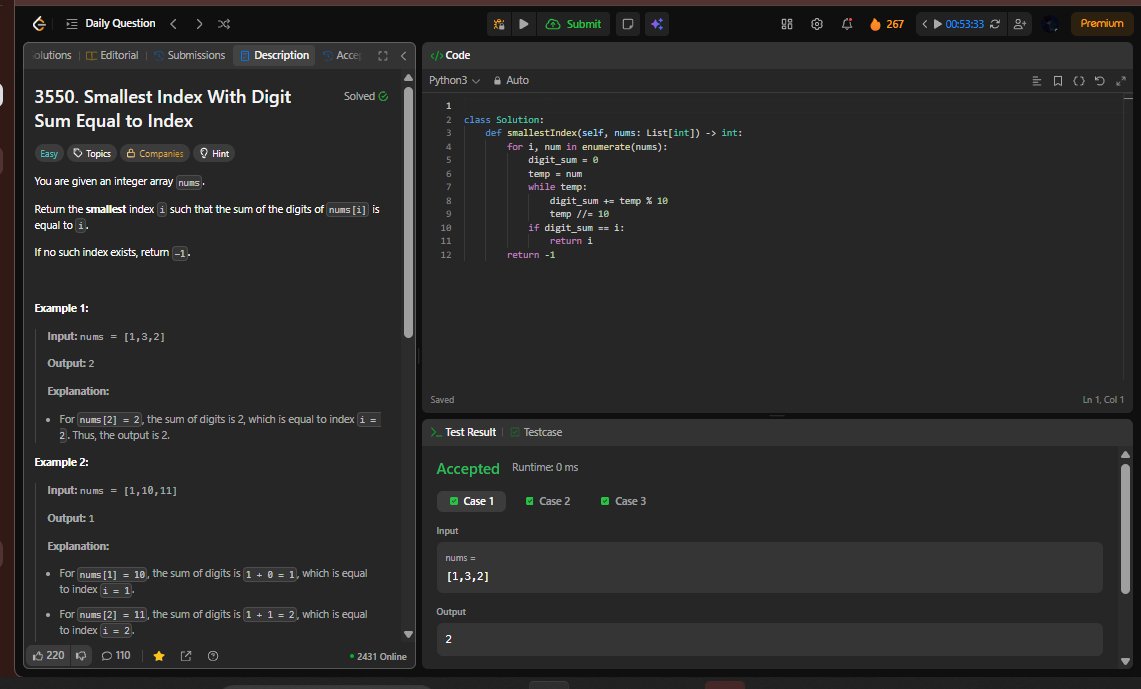Click the debug icon beside Run

[x=499, y=24]
